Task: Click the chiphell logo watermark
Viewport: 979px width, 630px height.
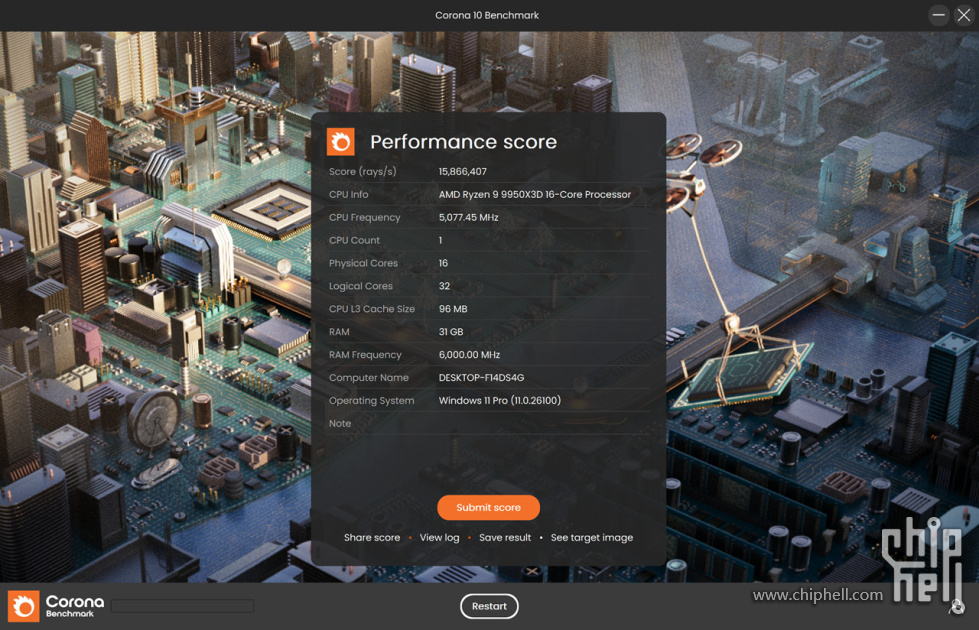Action: 921,560
